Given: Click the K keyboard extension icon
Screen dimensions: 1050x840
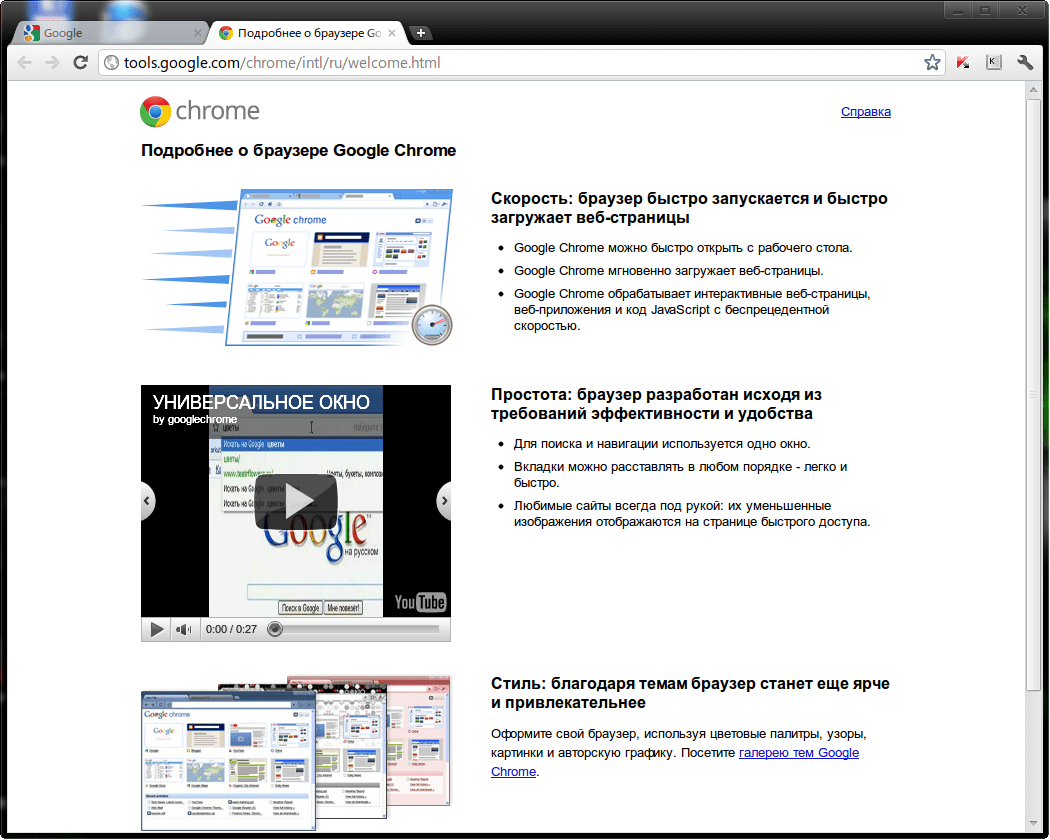Looking at the screenshot, I should [x=993, y=61].
